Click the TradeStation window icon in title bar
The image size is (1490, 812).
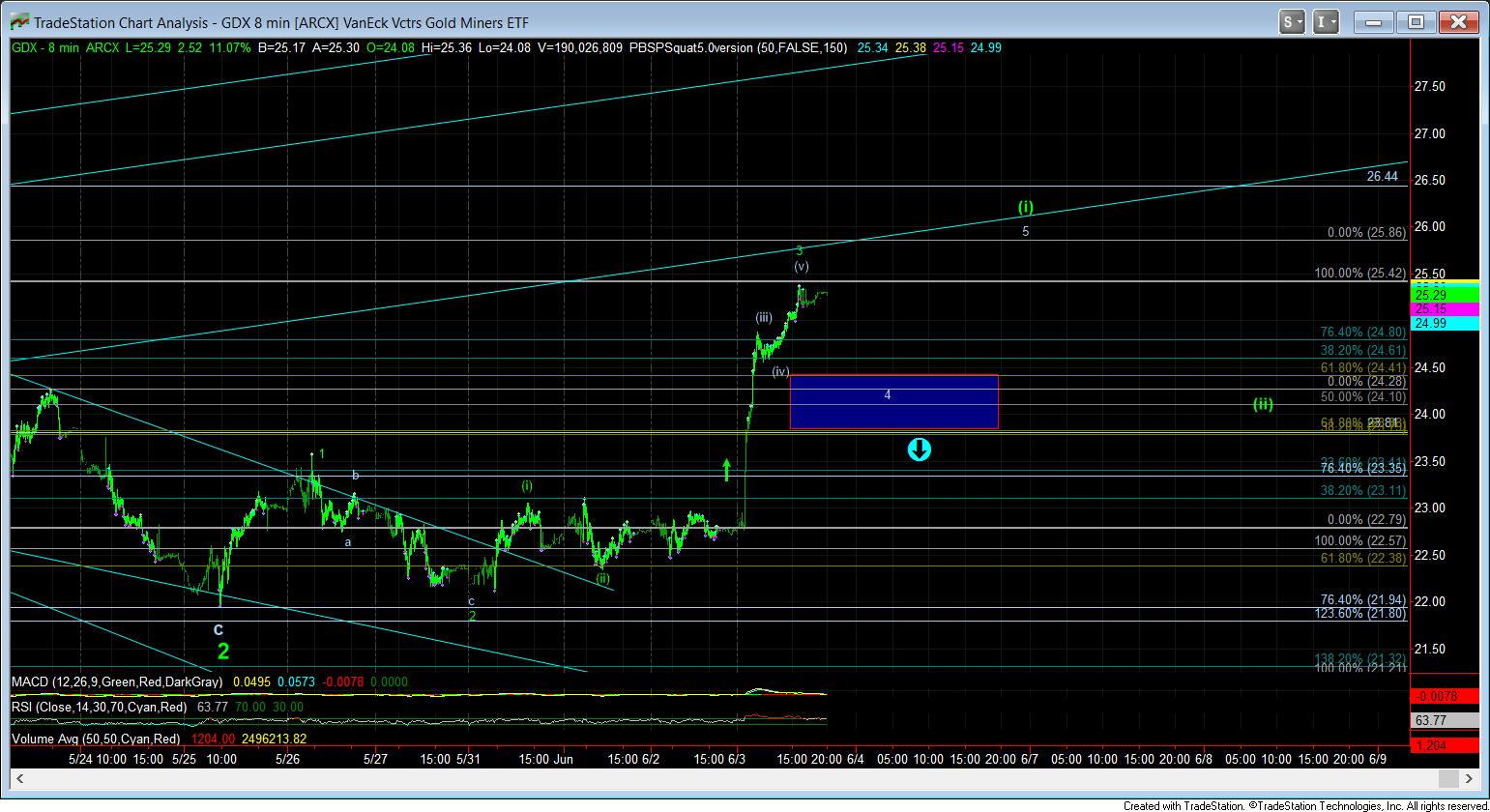point(16,21)
